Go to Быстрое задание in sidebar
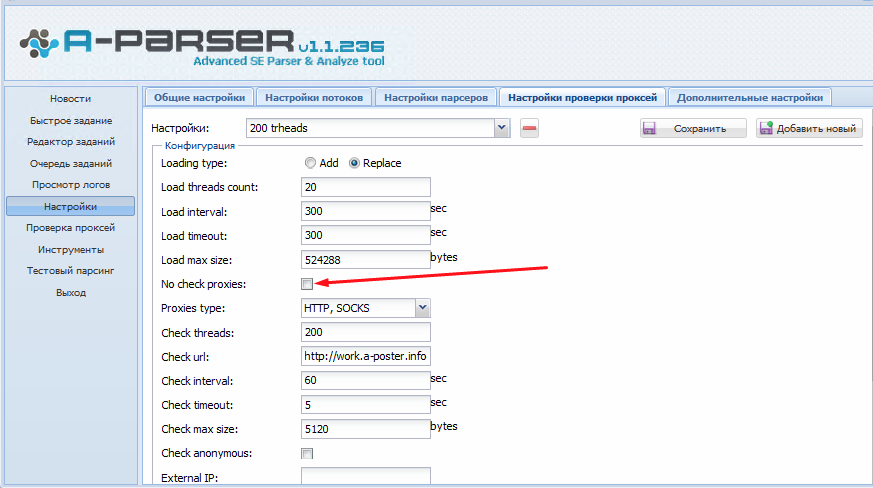The width and height of the screenshot is (873, 488). pyautogui.click(x=71, y=120)
